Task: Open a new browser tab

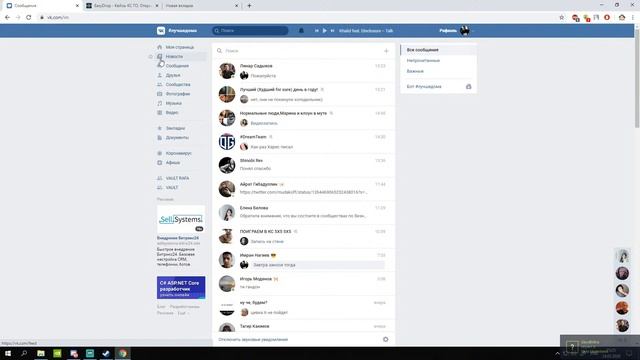Action: pyautogui.click(x=249, y=6)
